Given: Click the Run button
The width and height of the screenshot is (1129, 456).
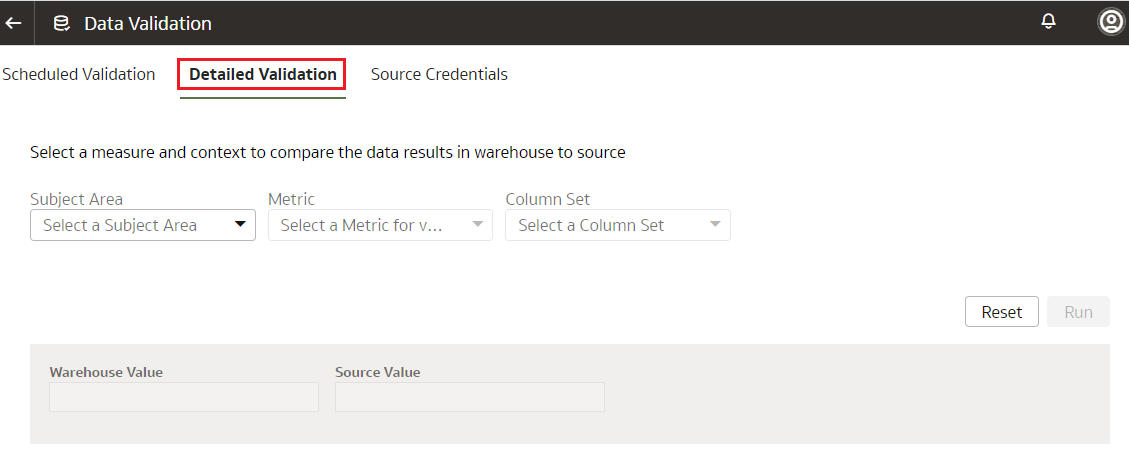Looking at the screenshot, I should (x=1078, y=312).
